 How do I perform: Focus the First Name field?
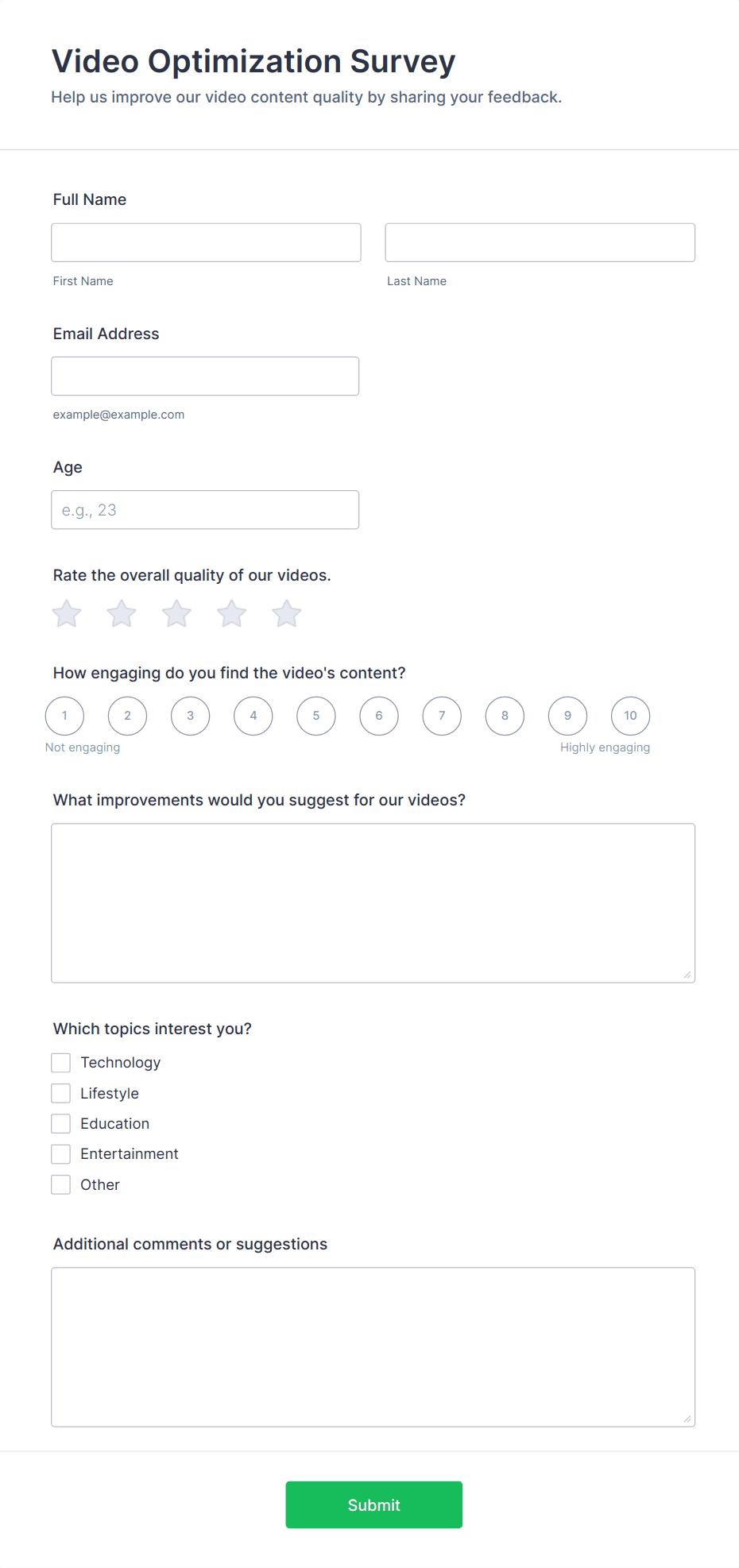[x=206, y=242]
